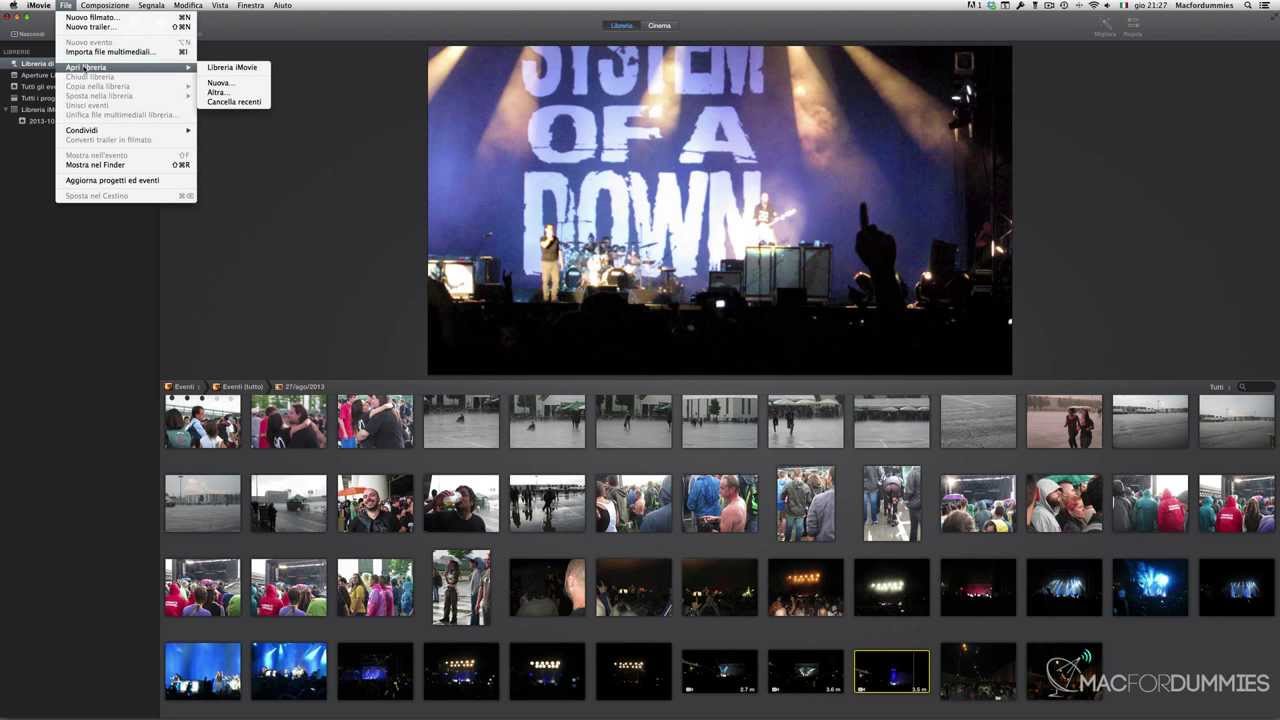Open the Composizione menu

pyautogui.click(x=105, y=5)
